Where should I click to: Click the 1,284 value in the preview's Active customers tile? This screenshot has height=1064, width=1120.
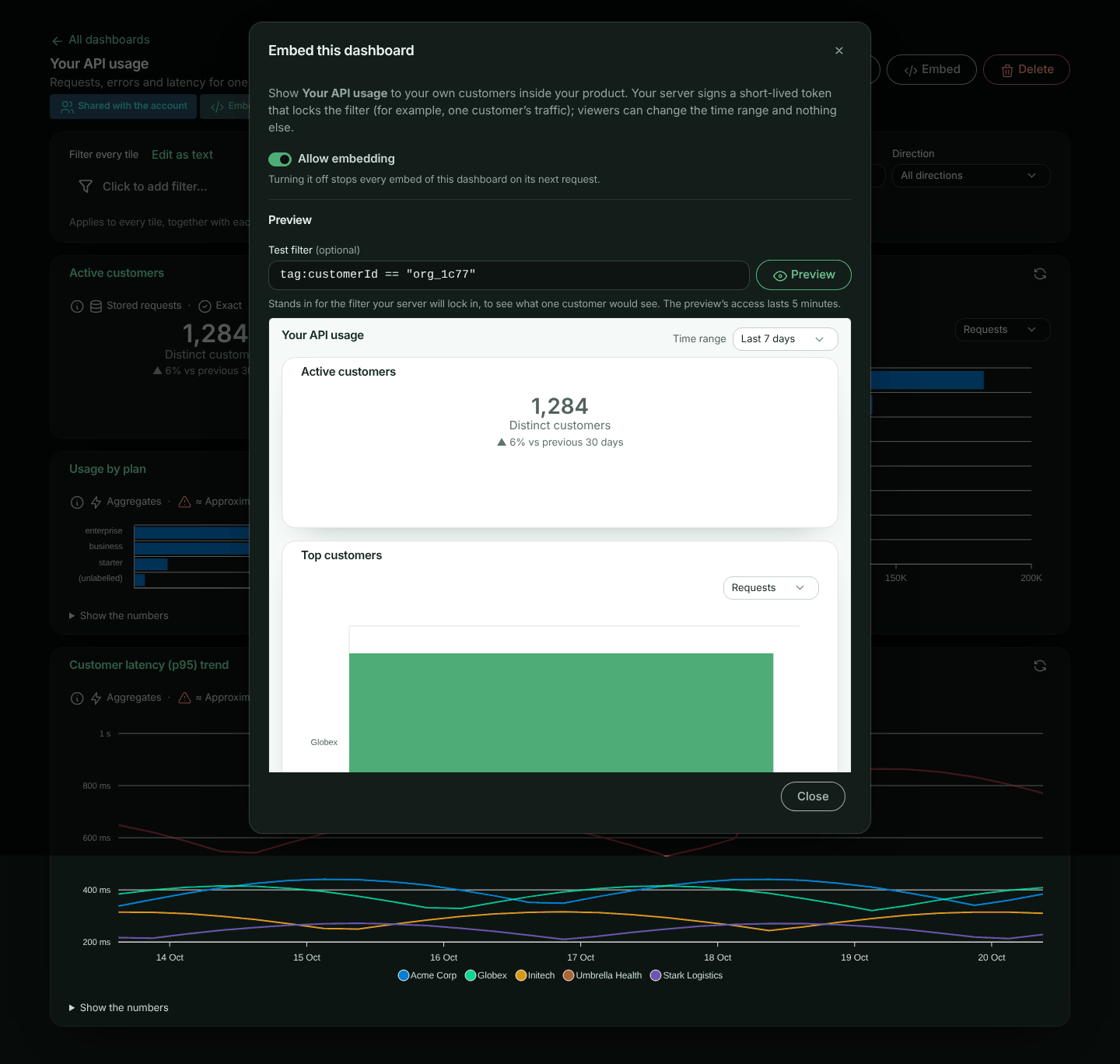coord(559,407)
